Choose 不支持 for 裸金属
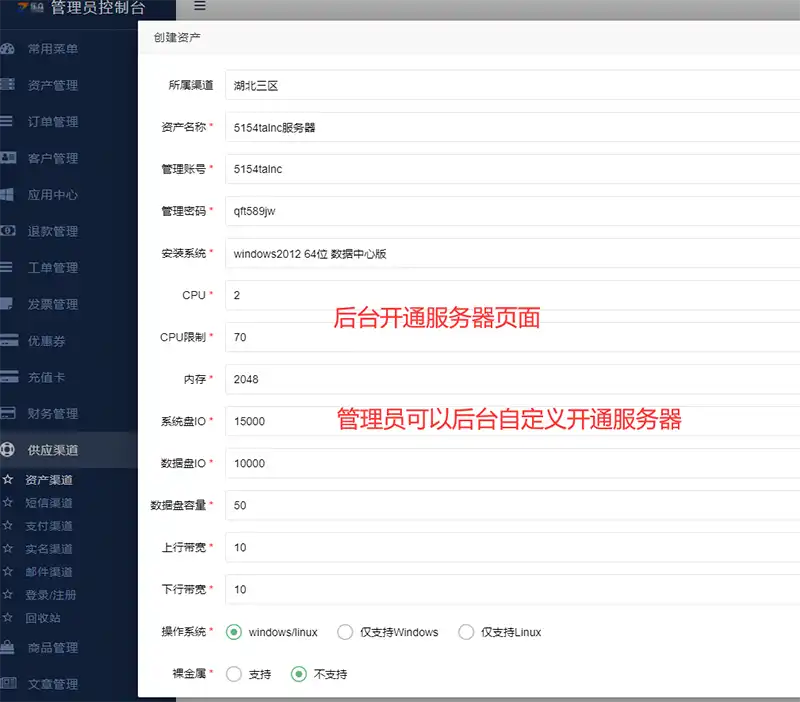Image resolution: width=800 pixels, height=702 pixels. coord(299,674)
